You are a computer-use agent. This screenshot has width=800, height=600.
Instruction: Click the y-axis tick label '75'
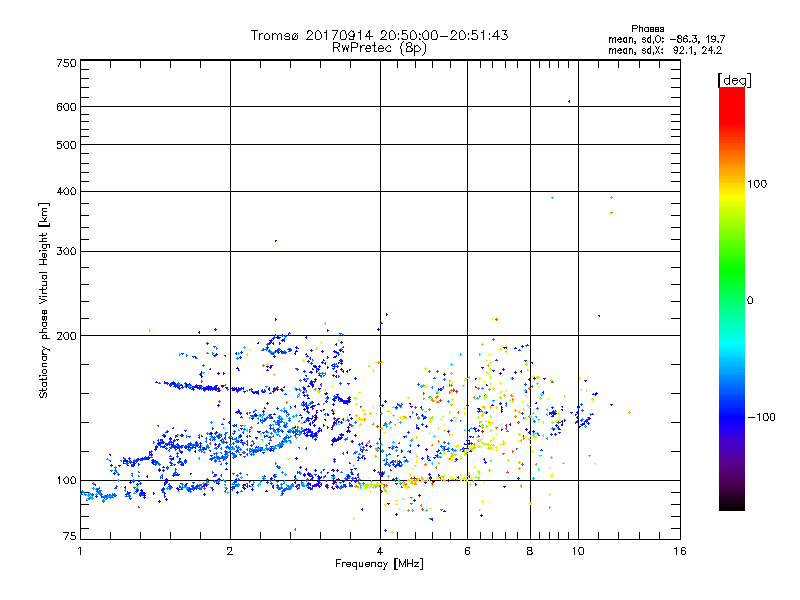(70, 536)
